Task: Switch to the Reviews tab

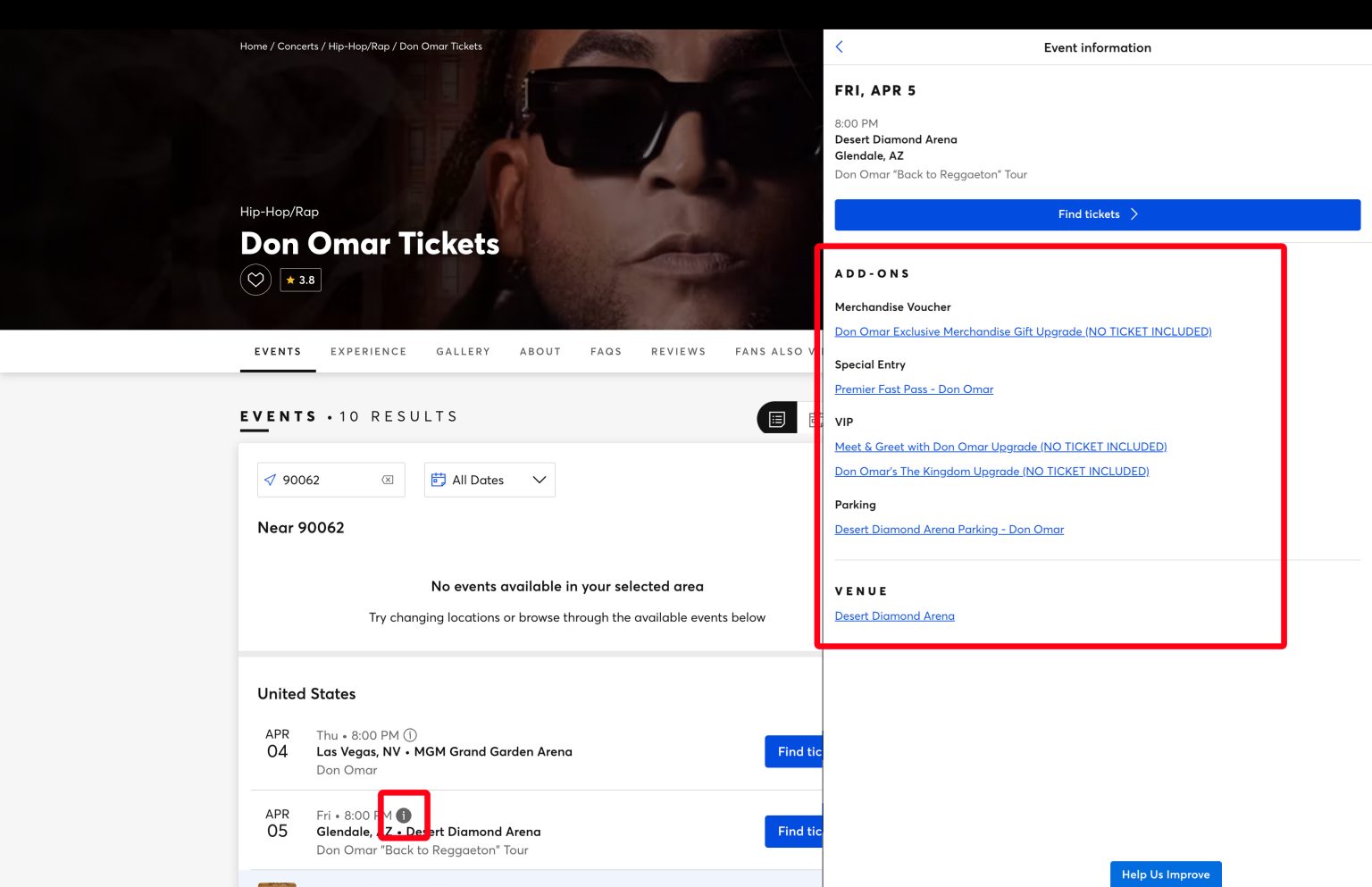Action: [678, 351]
